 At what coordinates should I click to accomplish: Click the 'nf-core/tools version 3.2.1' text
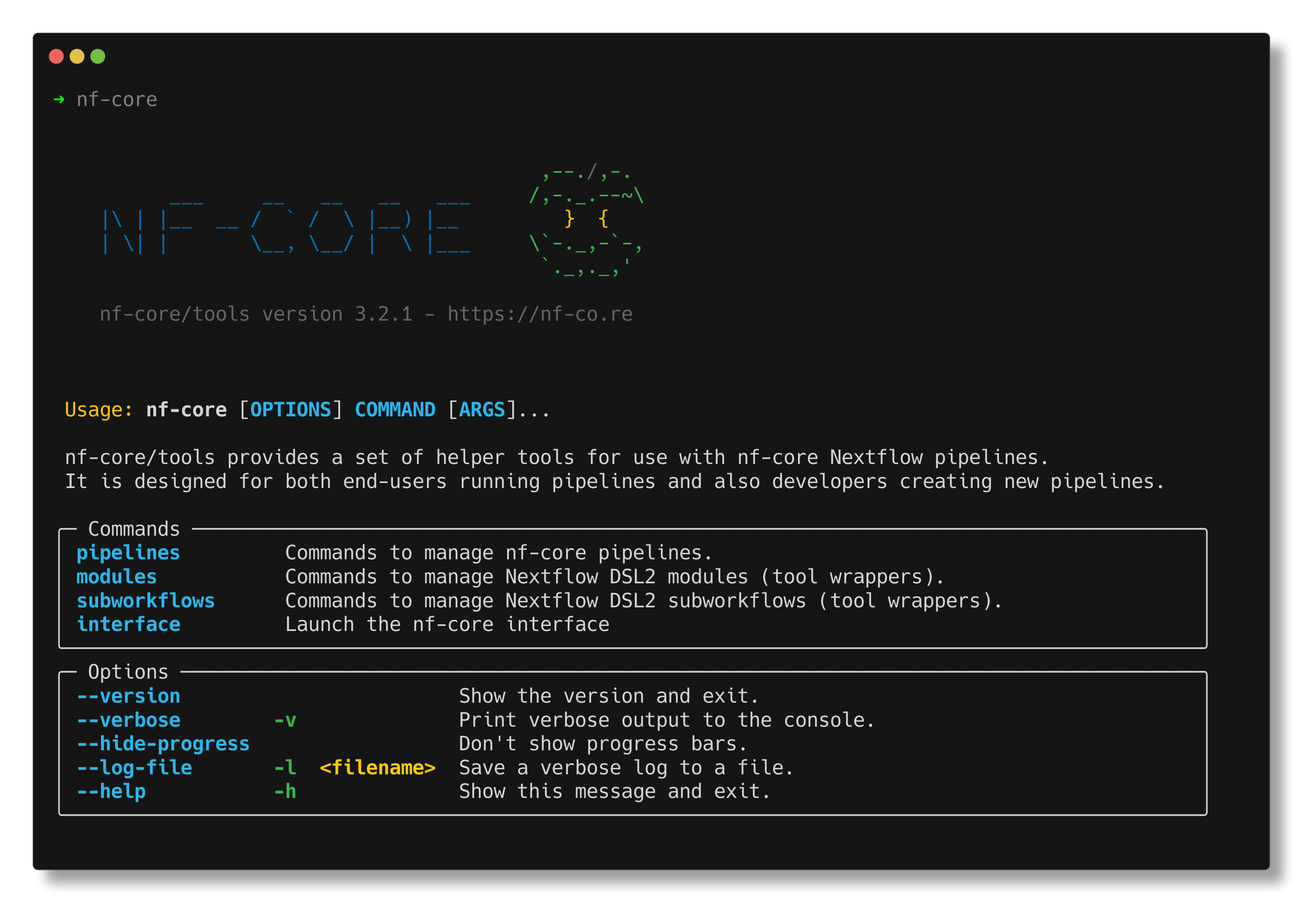point(256,314)
